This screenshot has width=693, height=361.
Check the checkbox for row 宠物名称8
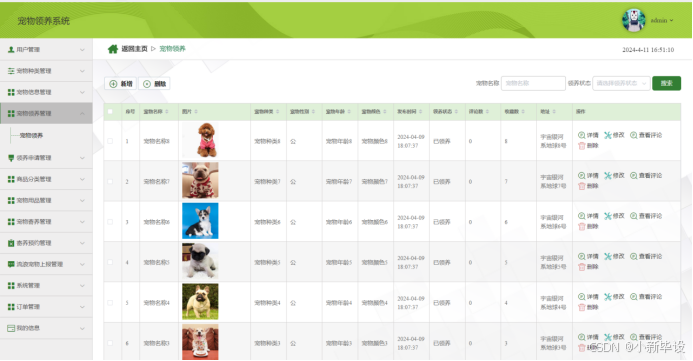110,141
